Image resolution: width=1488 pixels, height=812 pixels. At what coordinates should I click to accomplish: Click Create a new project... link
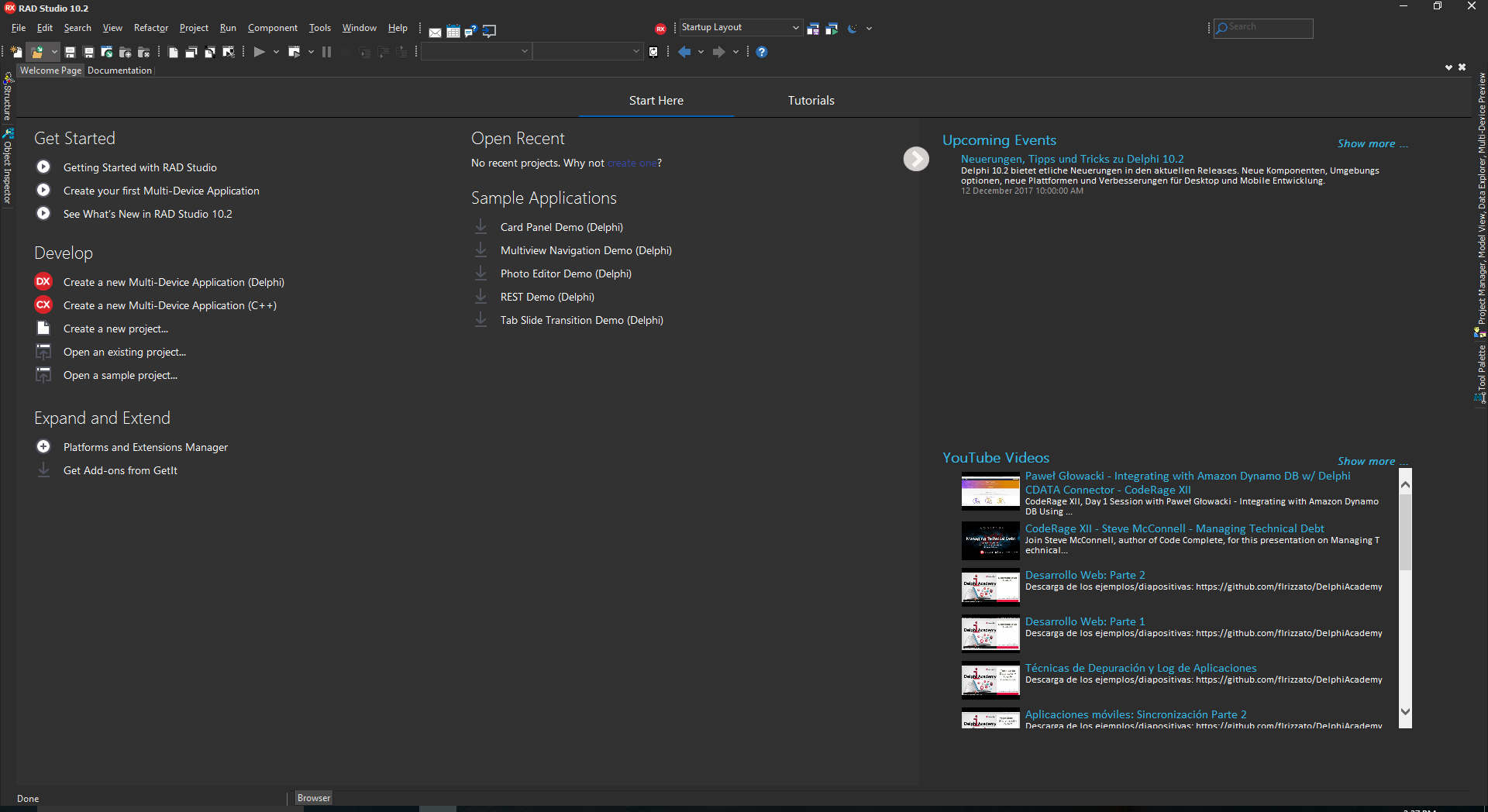pyautogui.click(x=115, y=329)
